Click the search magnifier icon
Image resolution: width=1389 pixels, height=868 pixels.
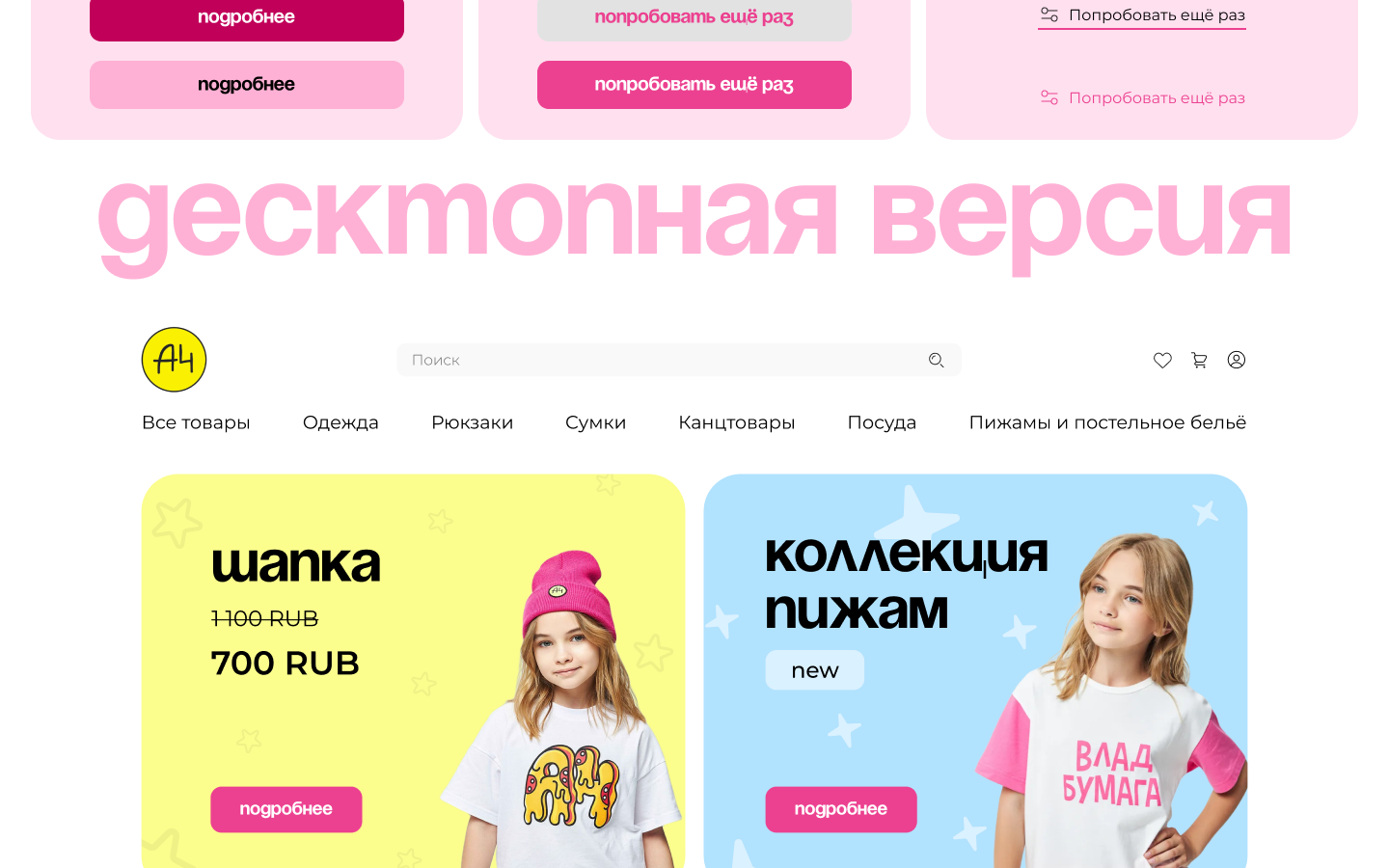[x=936, y=360]
